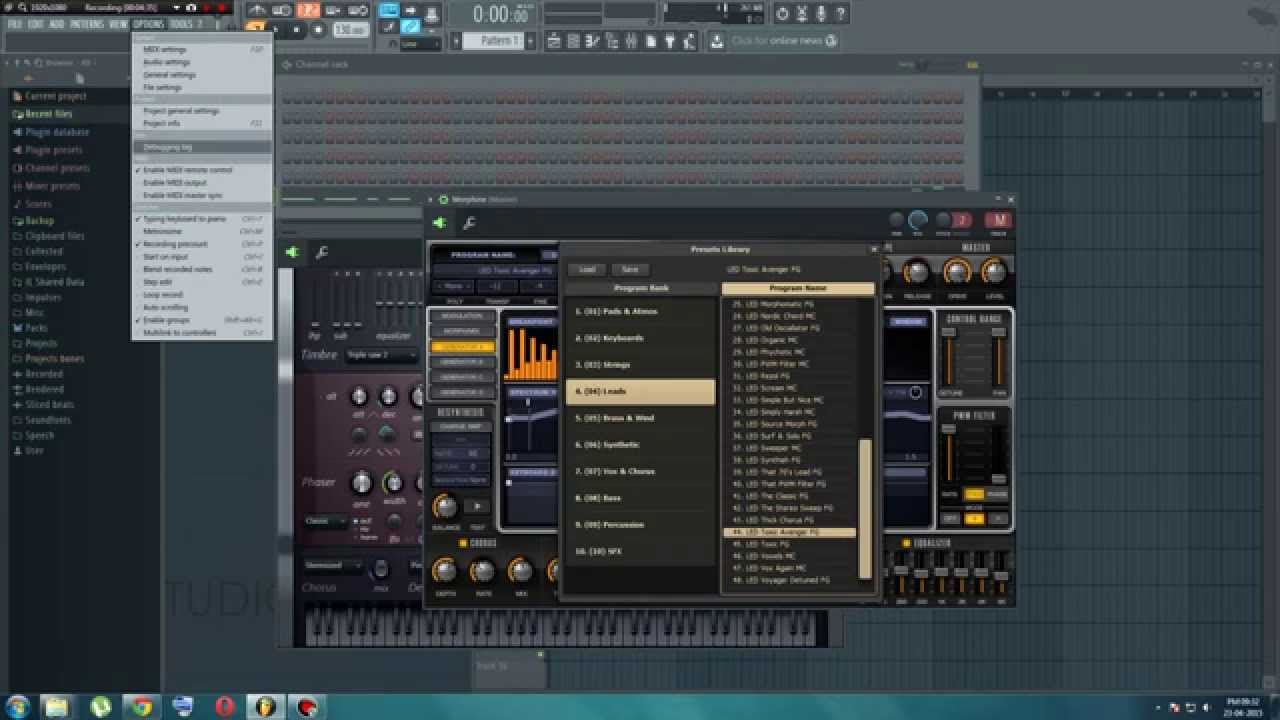Open Project info menu entry
This screenshot has height=720, width=1280.
click(202, 124)
